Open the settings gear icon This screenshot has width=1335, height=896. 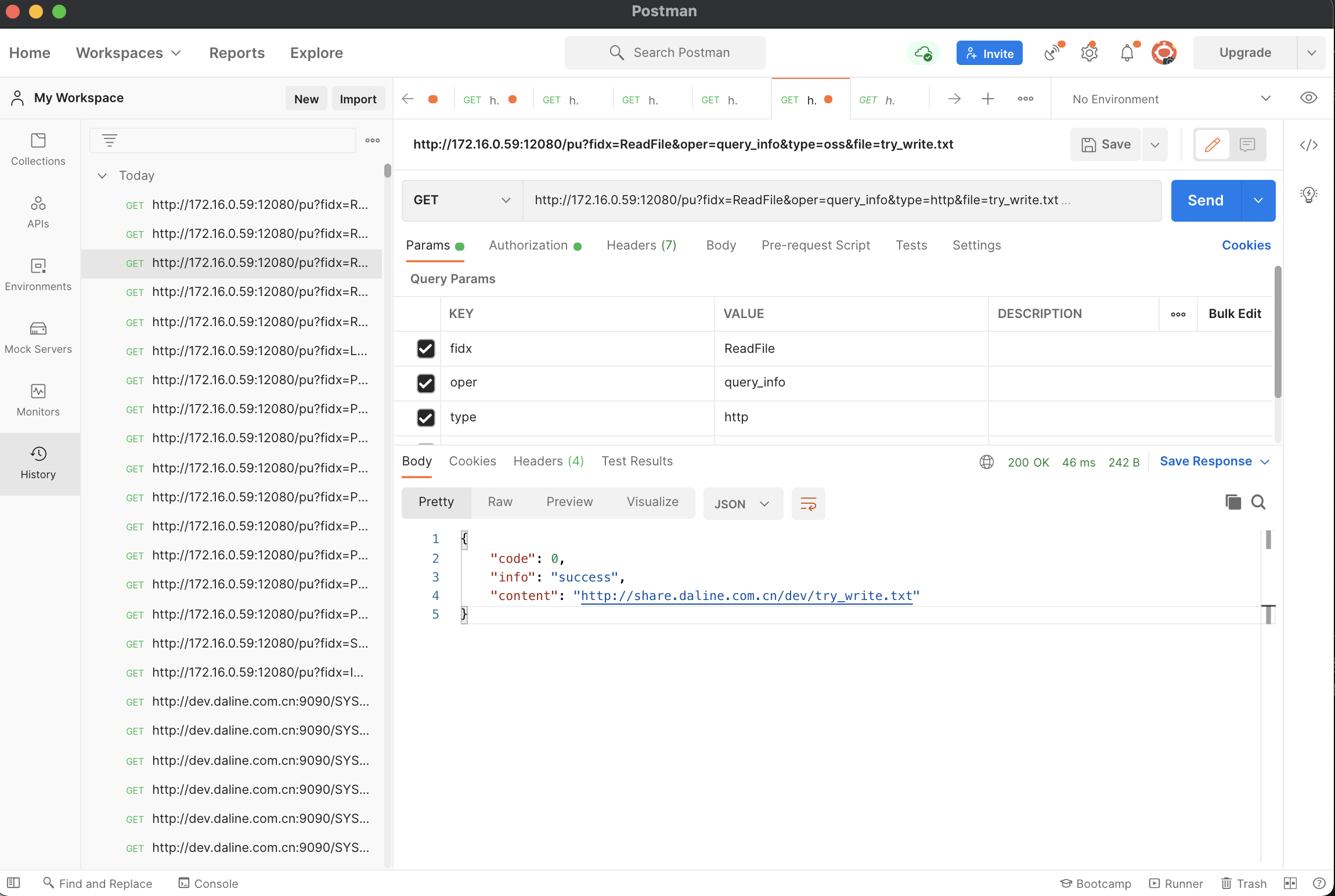coord(1089,53)
